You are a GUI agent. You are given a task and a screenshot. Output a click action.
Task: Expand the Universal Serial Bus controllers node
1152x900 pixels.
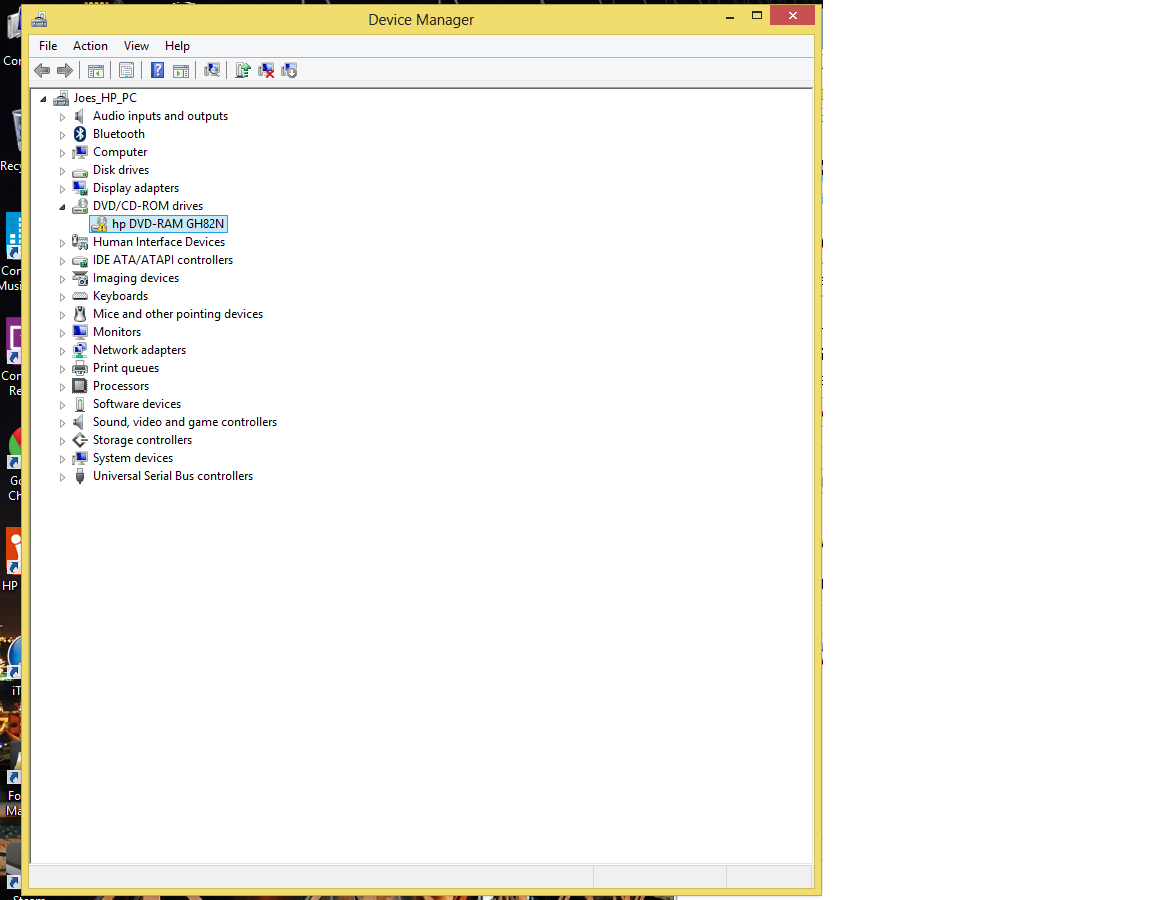62,476
